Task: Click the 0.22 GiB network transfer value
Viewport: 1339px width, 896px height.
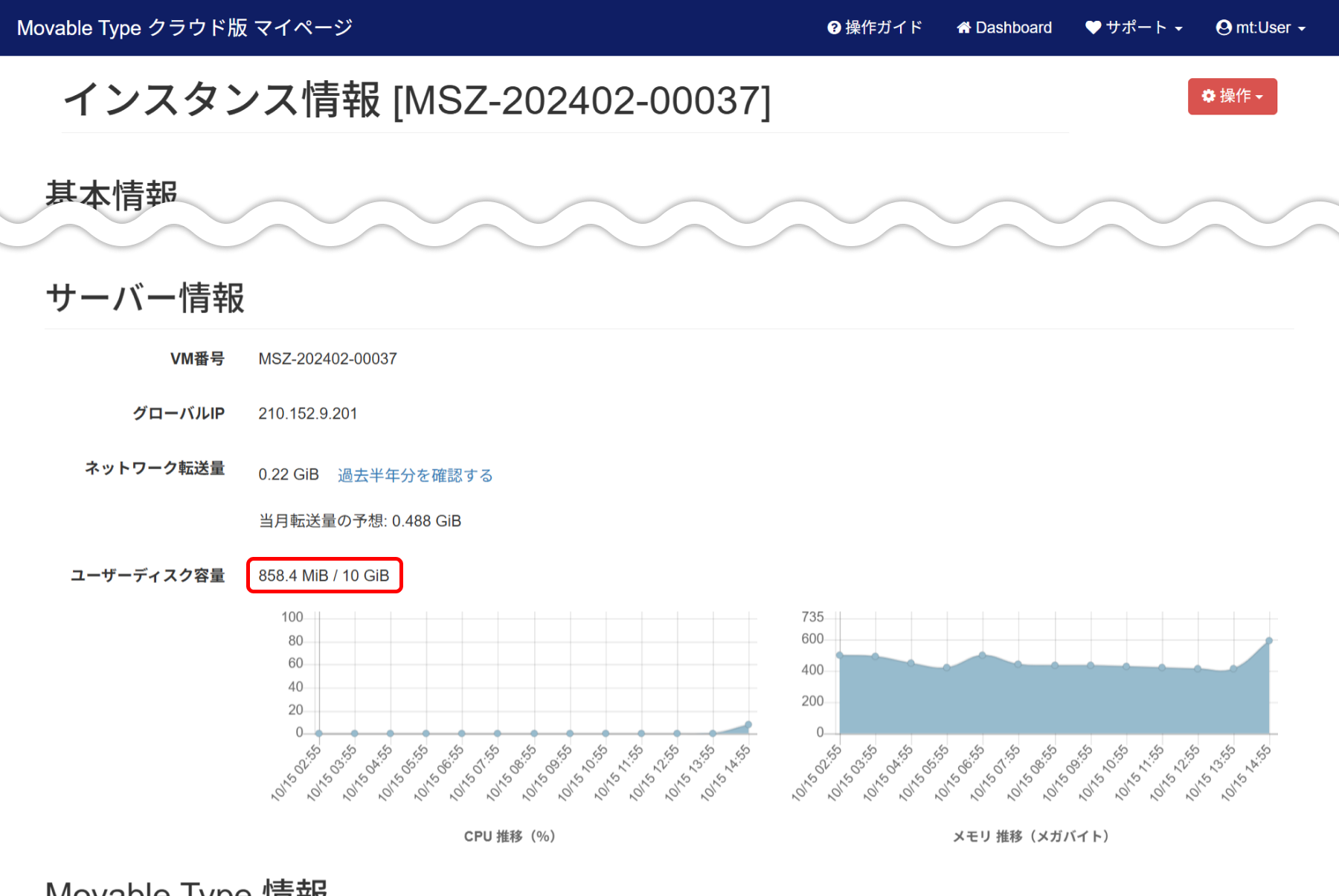Action: point(289,474)
